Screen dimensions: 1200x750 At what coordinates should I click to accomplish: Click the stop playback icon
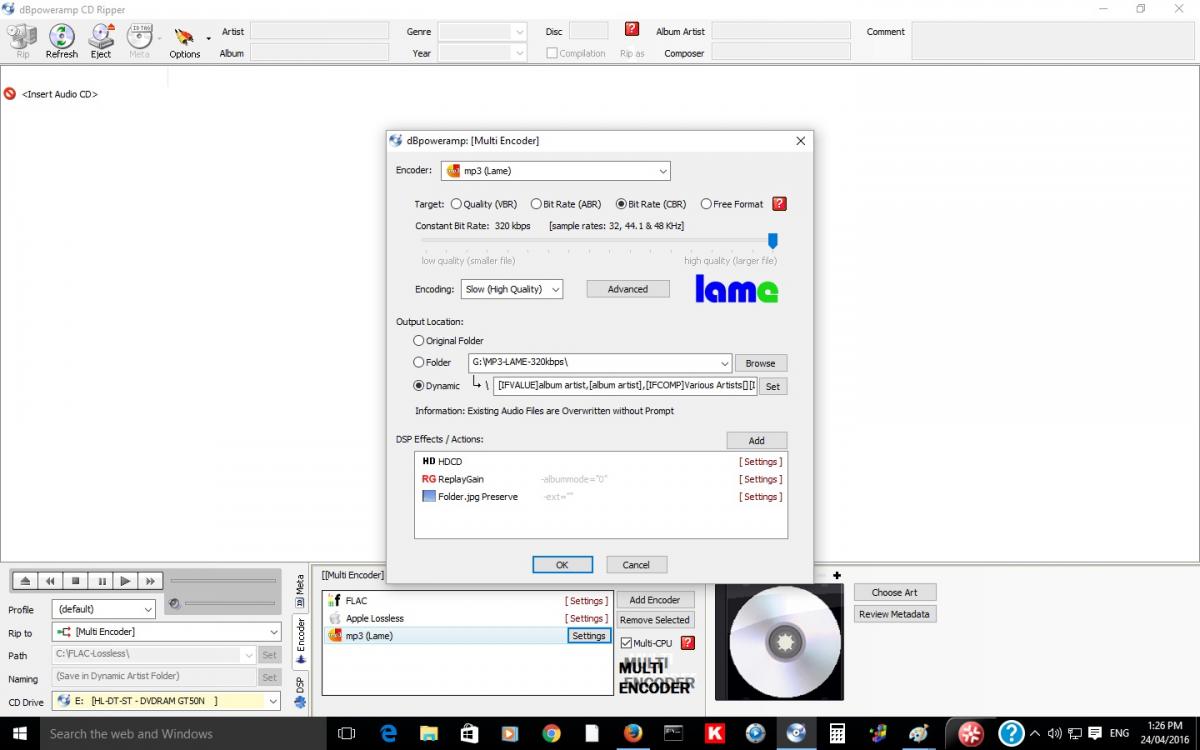tap(75, 581)
